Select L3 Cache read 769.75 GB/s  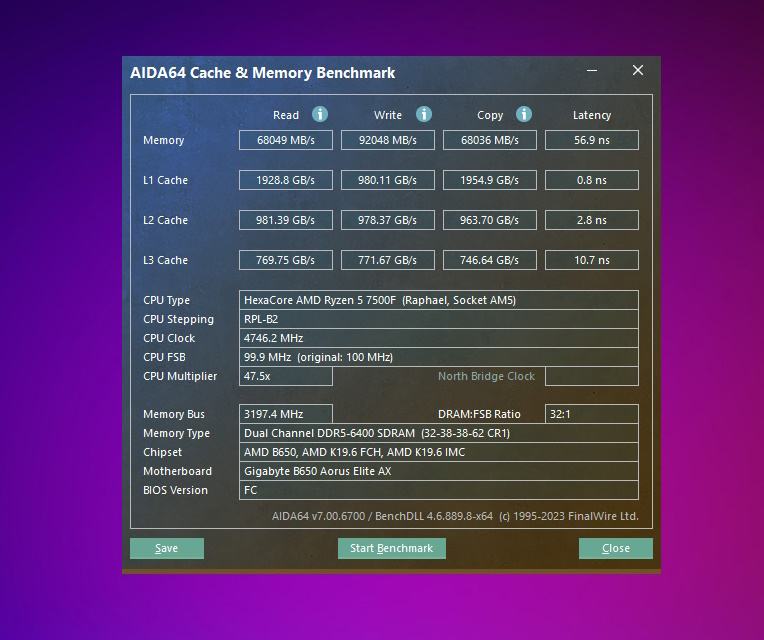(x=286, y=260)
